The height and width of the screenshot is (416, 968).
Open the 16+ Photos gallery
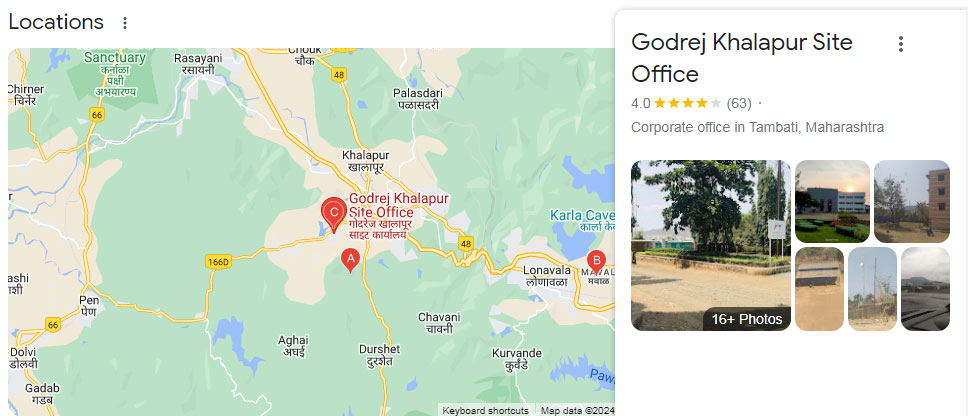tap(746, 319)
